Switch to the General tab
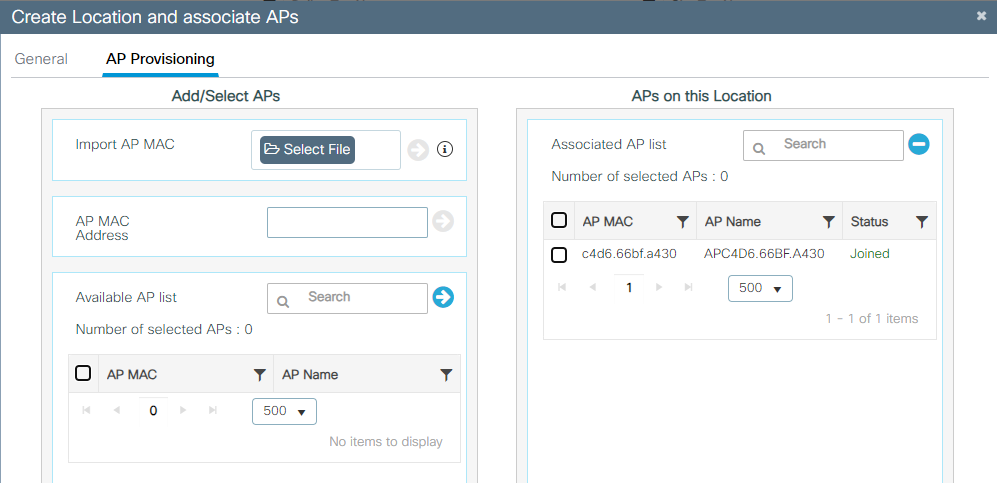The width and height of the screenshot is (997, 483). 41,59
